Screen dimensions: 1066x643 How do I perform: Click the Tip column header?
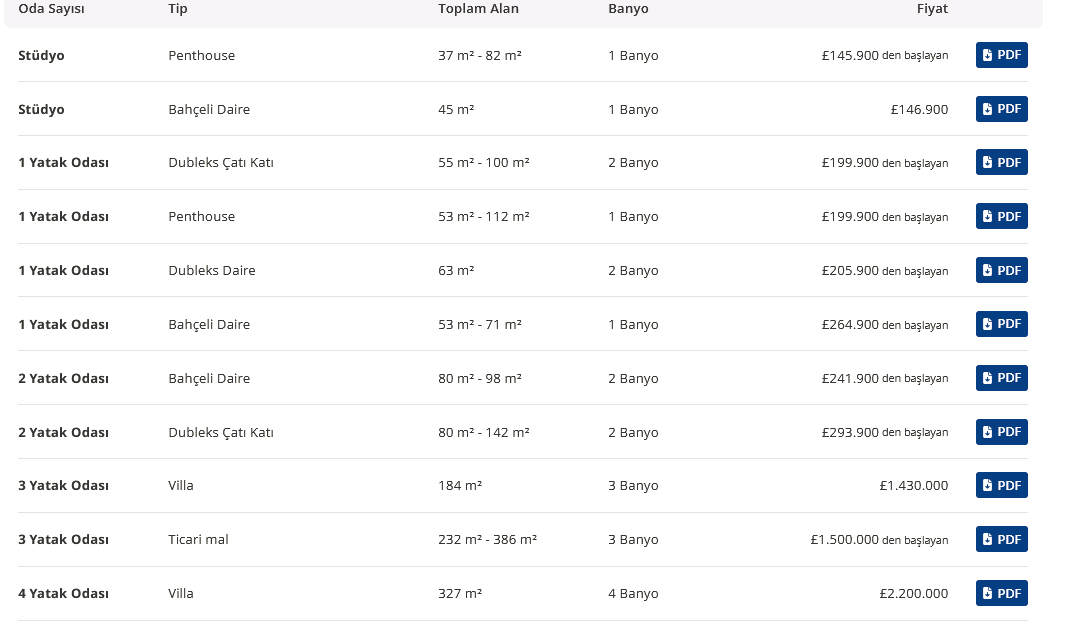point(178,9)
